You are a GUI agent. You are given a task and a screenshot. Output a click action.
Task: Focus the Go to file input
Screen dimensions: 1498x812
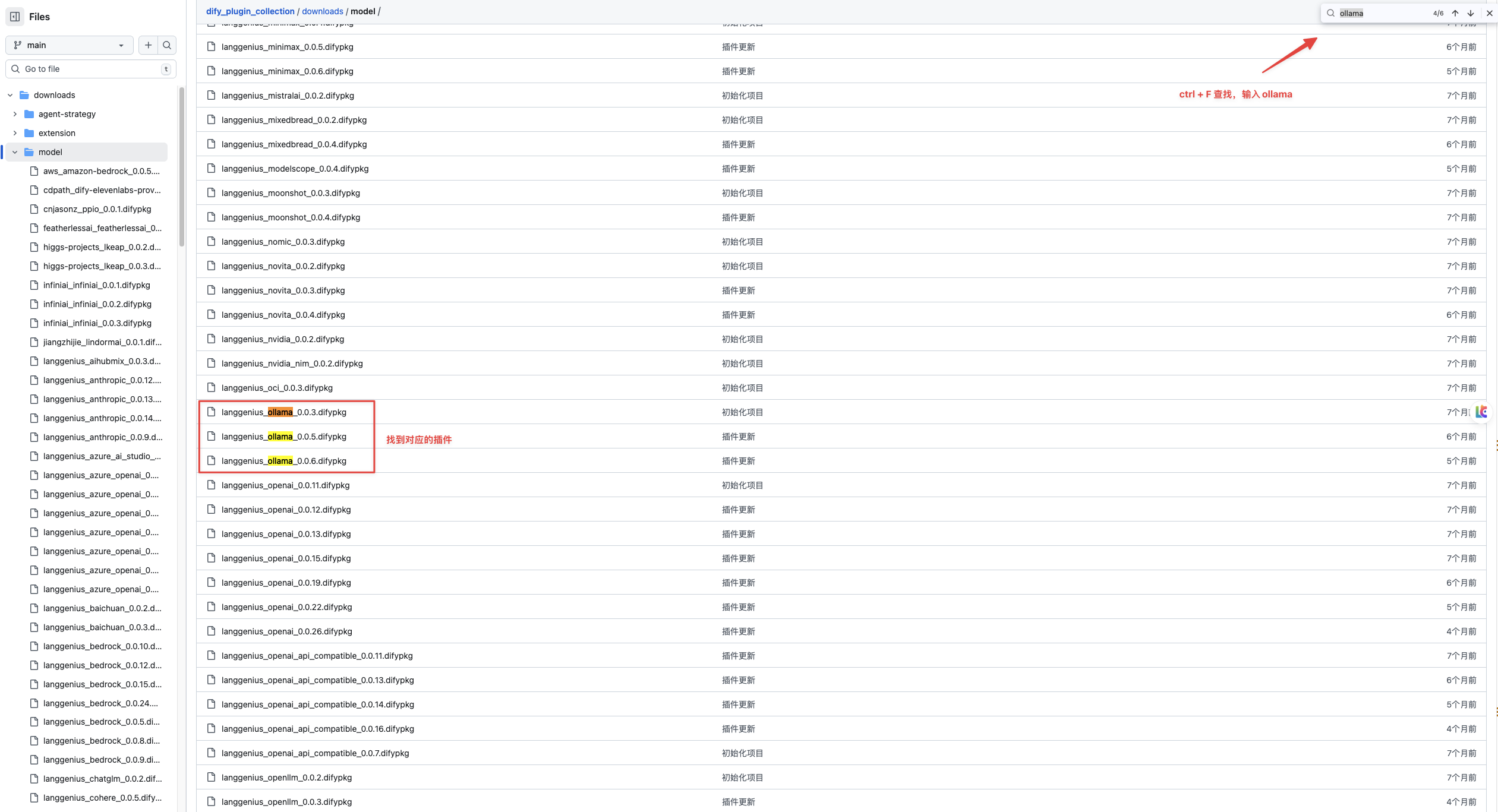(91, 69)
